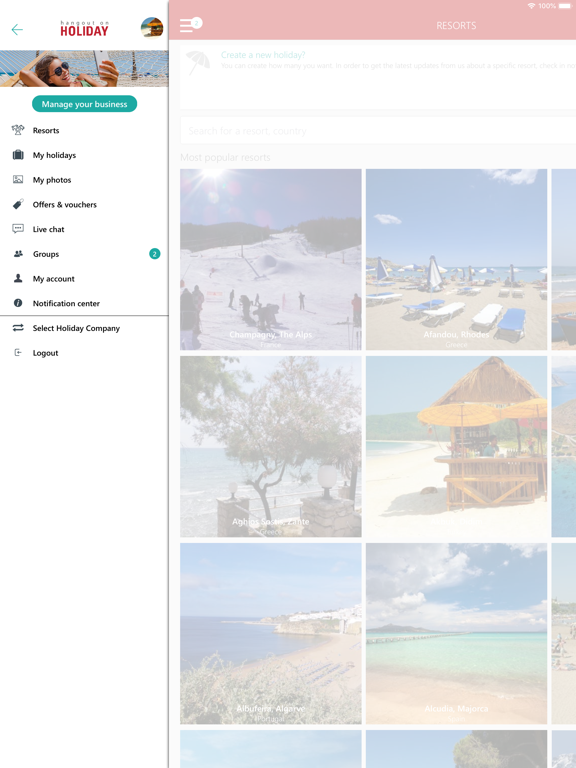Click the Hangout on Holiday logo
Viewport: 576px width, 768px height.
click(84, 29)
